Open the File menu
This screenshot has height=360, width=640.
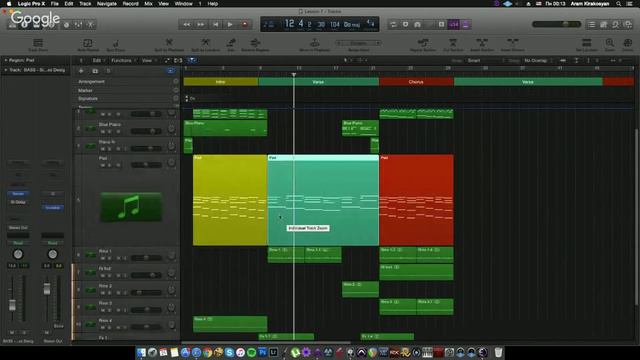coord(54,4)
